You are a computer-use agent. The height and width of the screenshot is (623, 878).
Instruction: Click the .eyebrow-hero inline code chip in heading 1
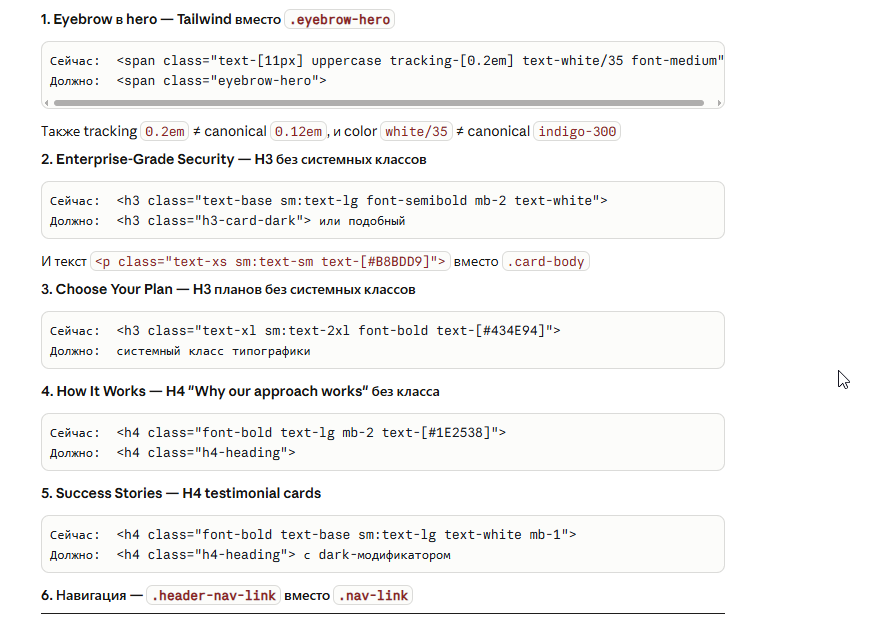coord(339,19)
